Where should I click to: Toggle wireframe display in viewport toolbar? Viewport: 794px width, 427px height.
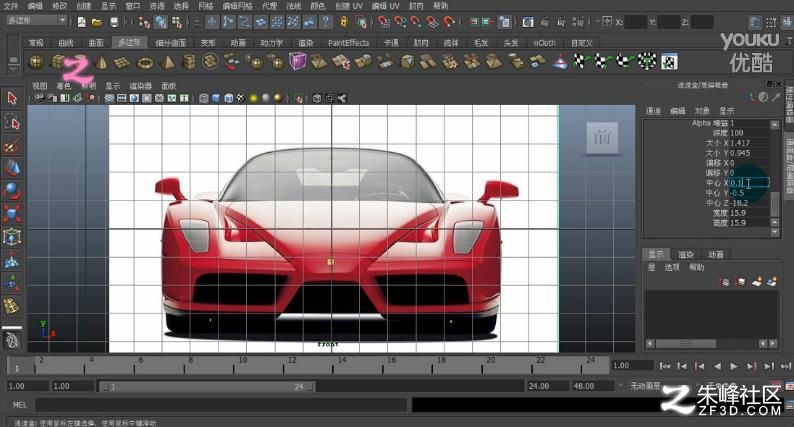(x=204, y=98)
